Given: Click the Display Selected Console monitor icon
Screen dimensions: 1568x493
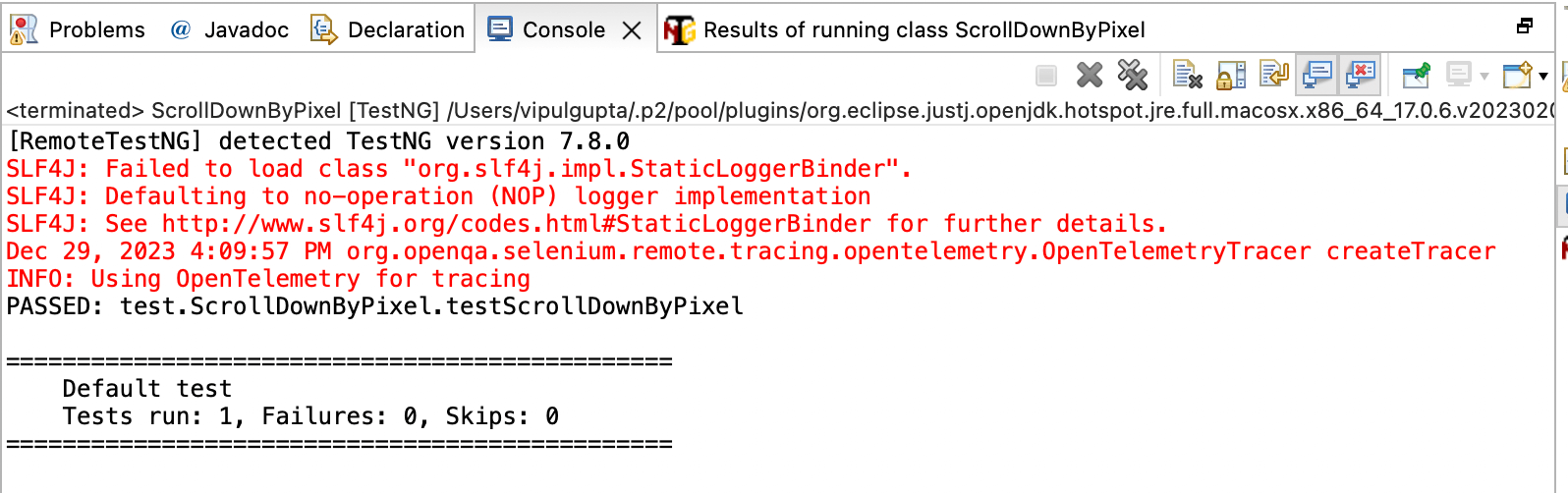Looking at the screenshot, I should pyautogui.click(x=1458, y=75).
